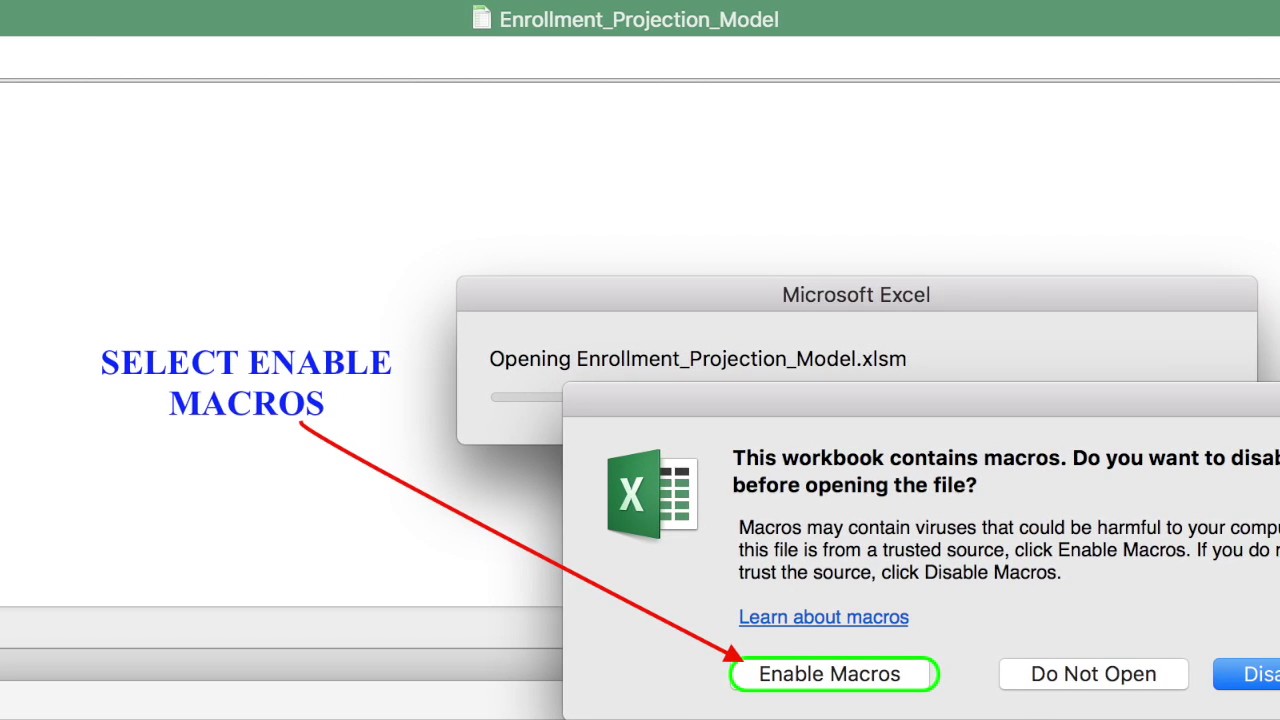Click the Enrollment_Projection_Model window title

pyautogui.click(x=638, y=19)
